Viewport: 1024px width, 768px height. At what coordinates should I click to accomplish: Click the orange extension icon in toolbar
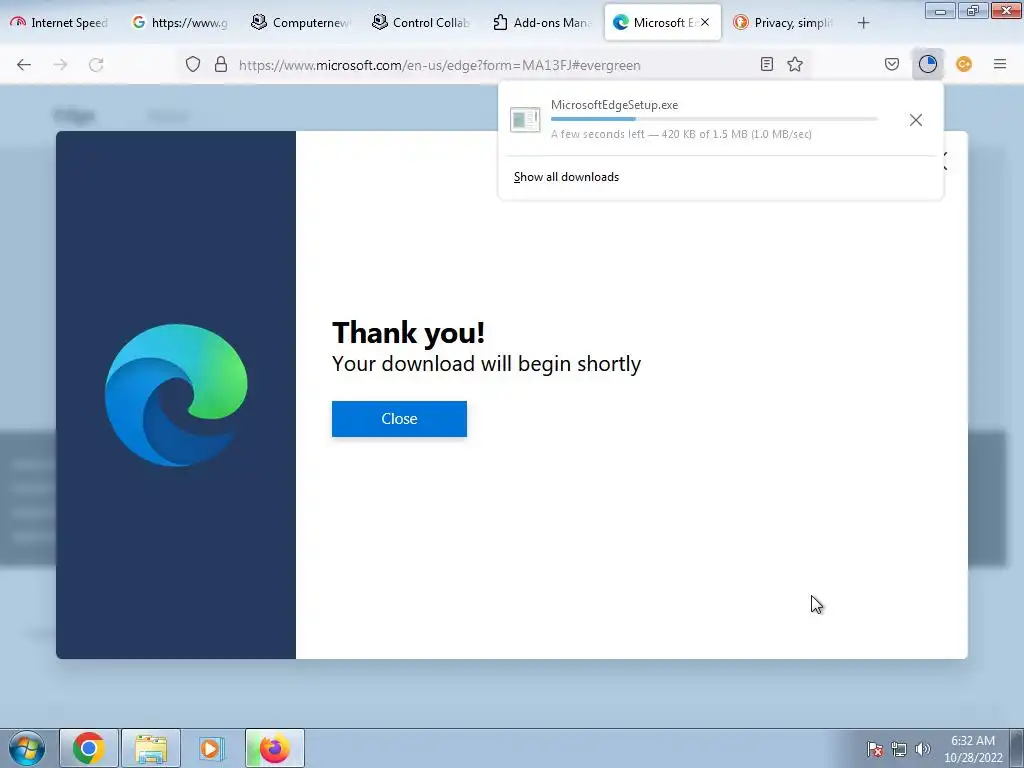[x=964, y=64]
